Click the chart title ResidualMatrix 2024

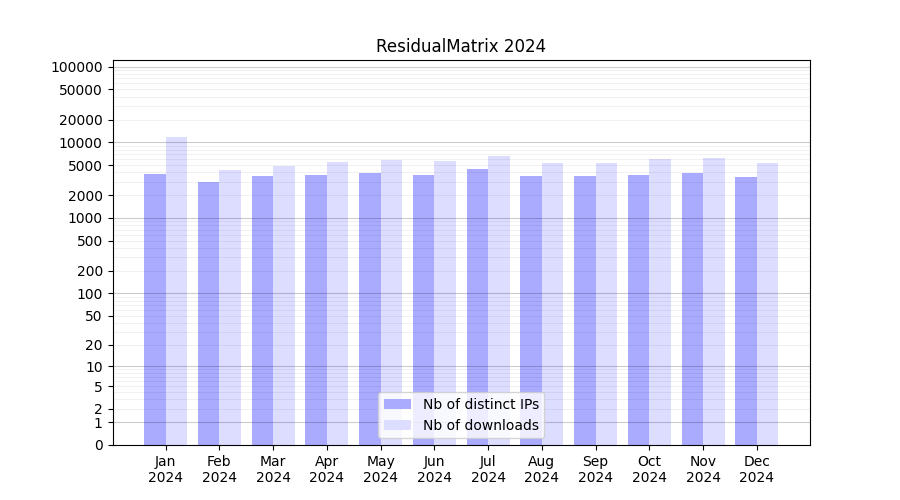click(x=460, y=46)
